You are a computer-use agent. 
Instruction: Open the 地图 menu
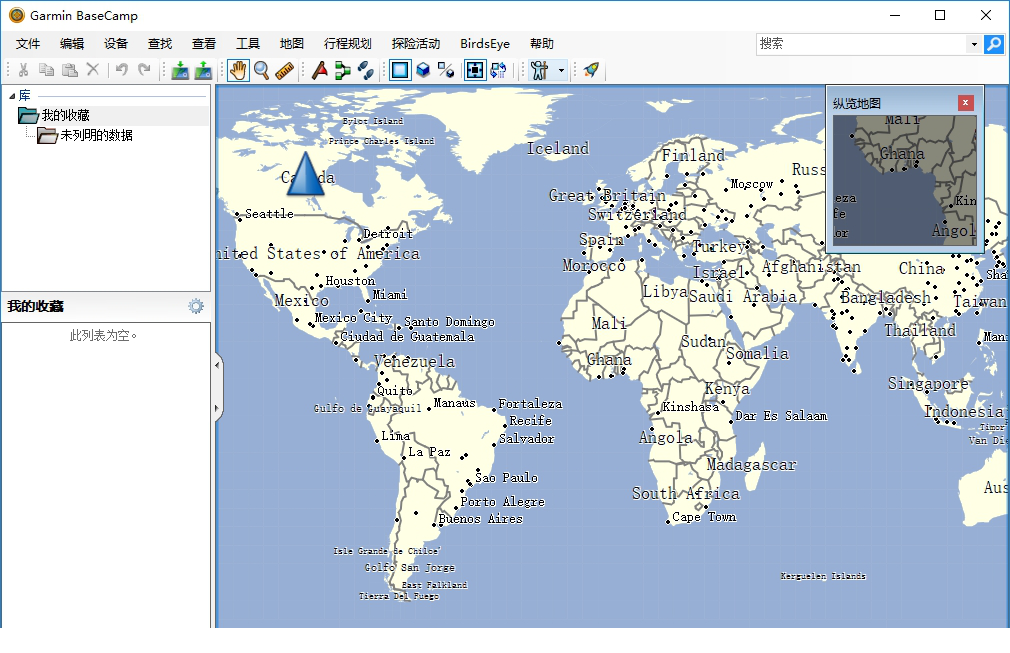pos(291,44)
